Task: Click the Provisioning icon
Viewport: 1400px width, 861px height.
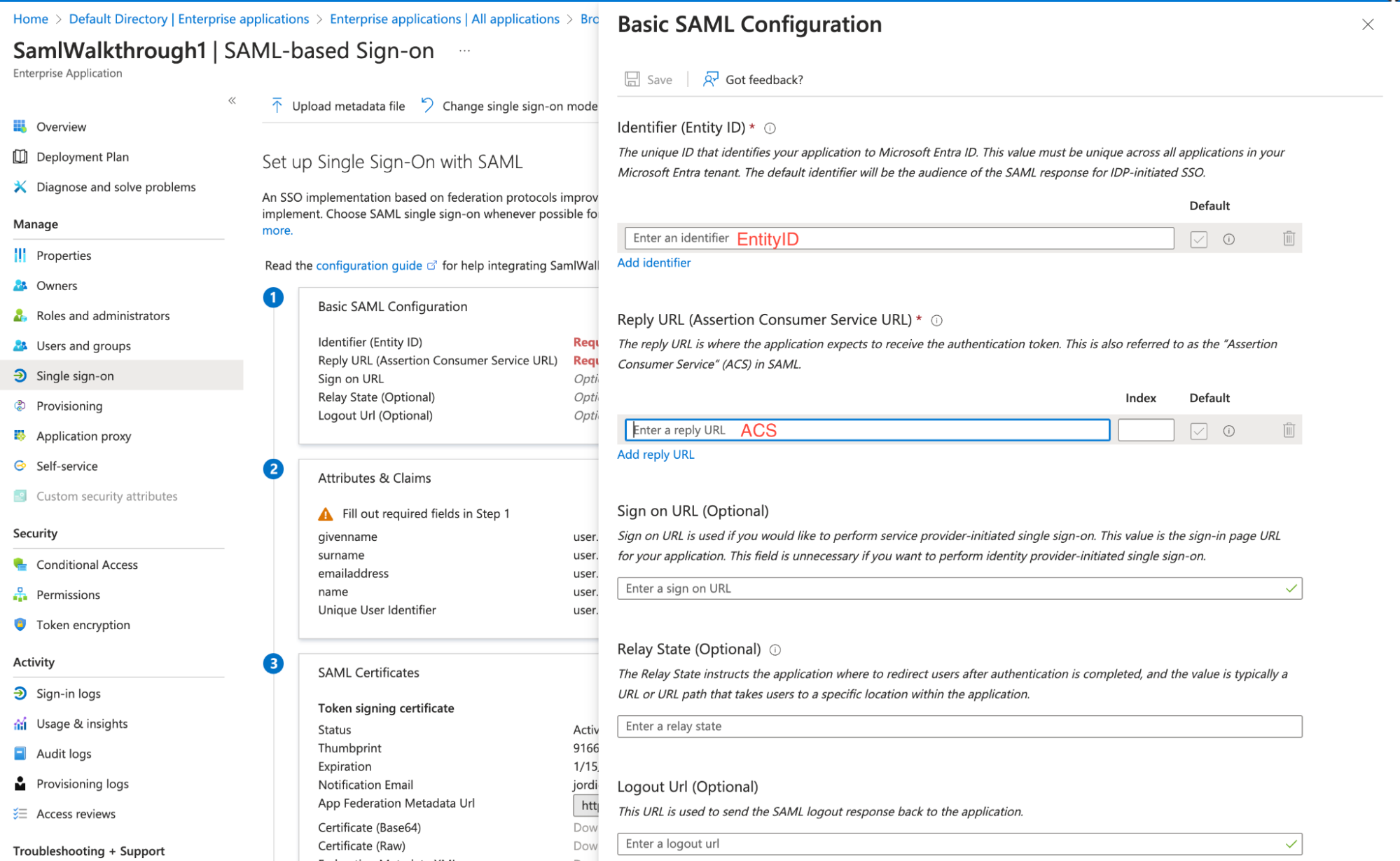Action: coord(20,406)
